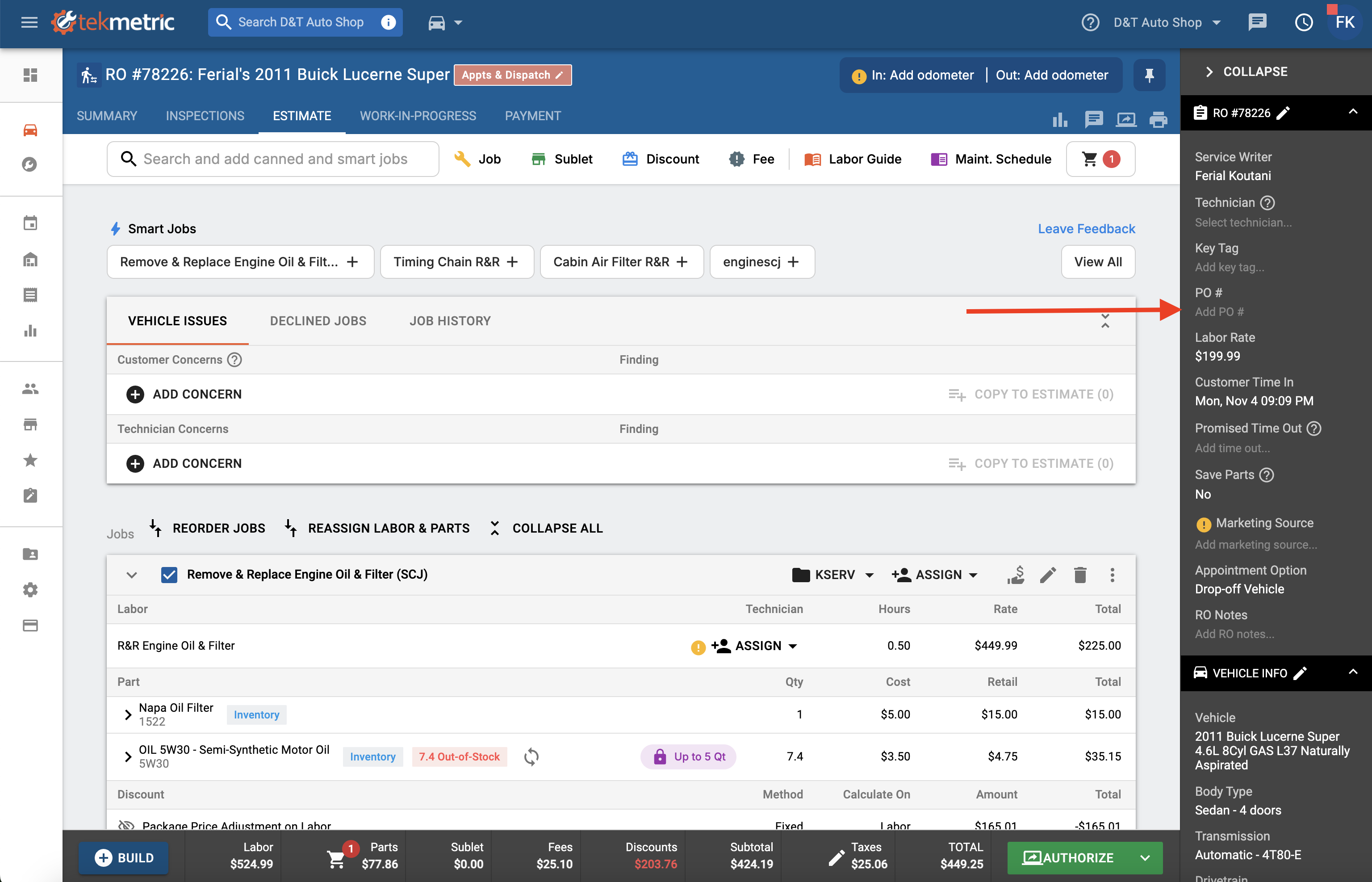Viewport: 1372px width, 882px height.
Task: Switch to the Payment tab
Action: (533, 116)
